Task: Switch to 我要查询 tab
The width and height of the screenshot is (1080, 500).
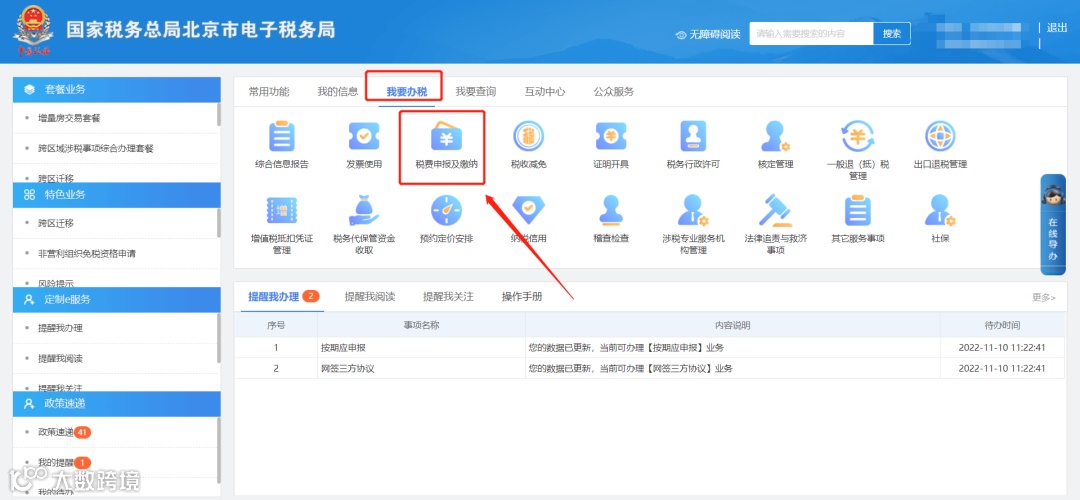Action: [x=475, y=92]
